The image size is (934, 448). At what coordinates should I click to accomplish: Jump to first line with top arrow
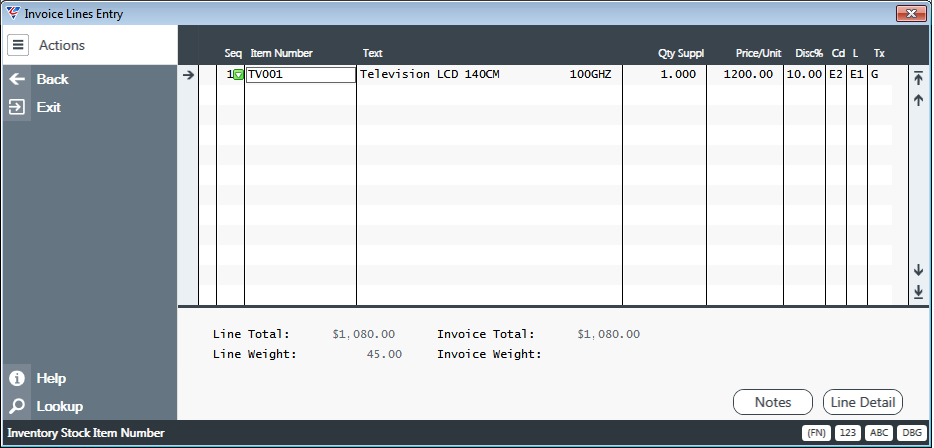(x=919, y=77)
